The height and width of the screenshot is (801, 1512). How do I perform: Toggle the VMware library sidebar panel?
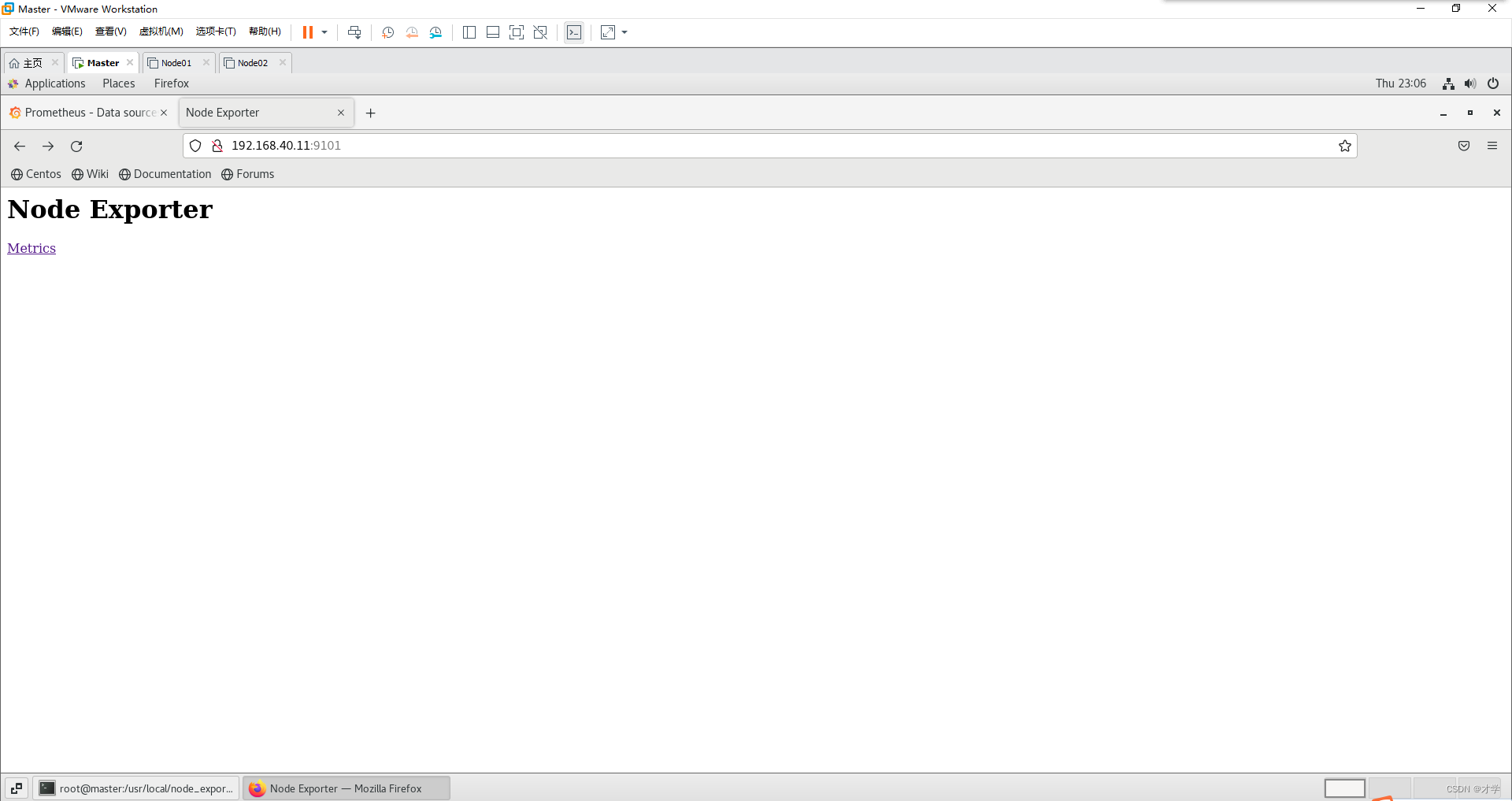click(469, 32)
